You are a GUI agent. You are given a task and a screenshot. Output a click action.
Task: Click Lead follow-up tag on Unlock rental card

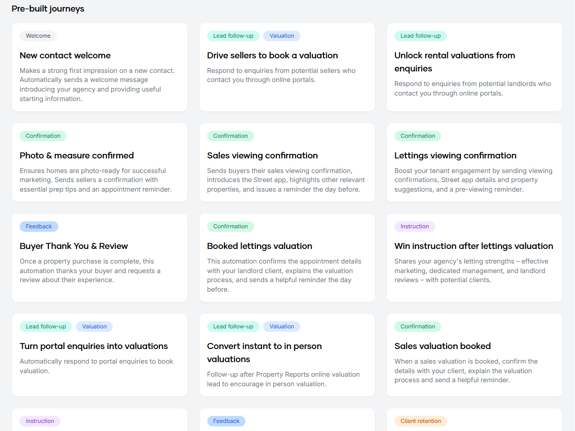point(420,36)
